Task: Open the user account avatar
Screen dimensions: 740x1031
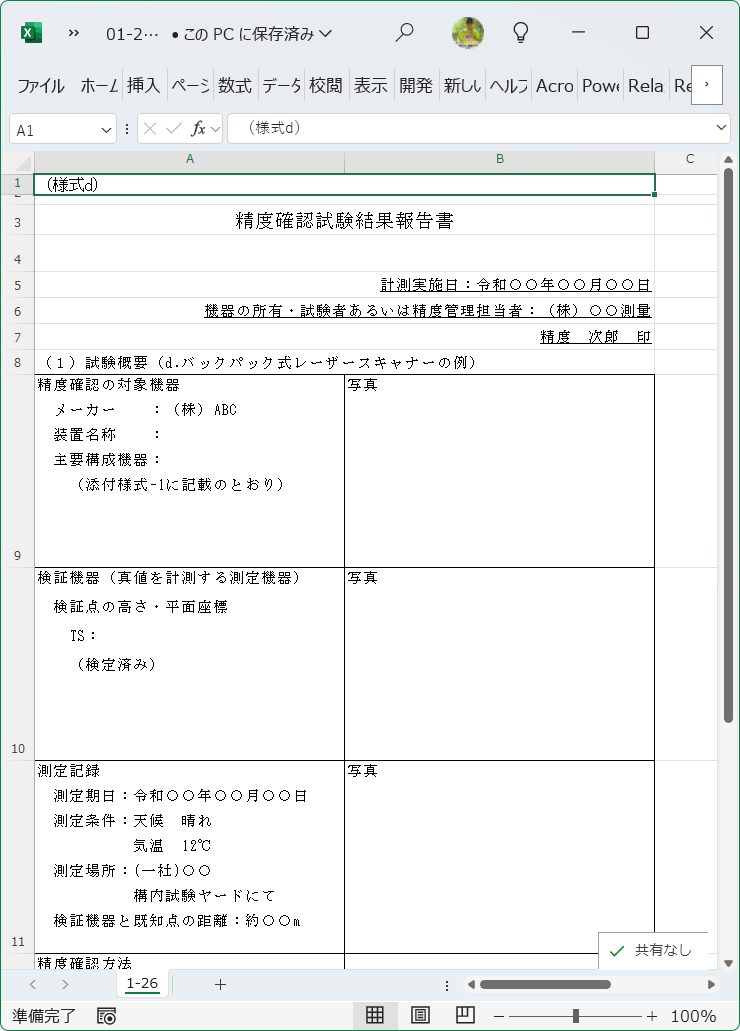Action: 468,32
